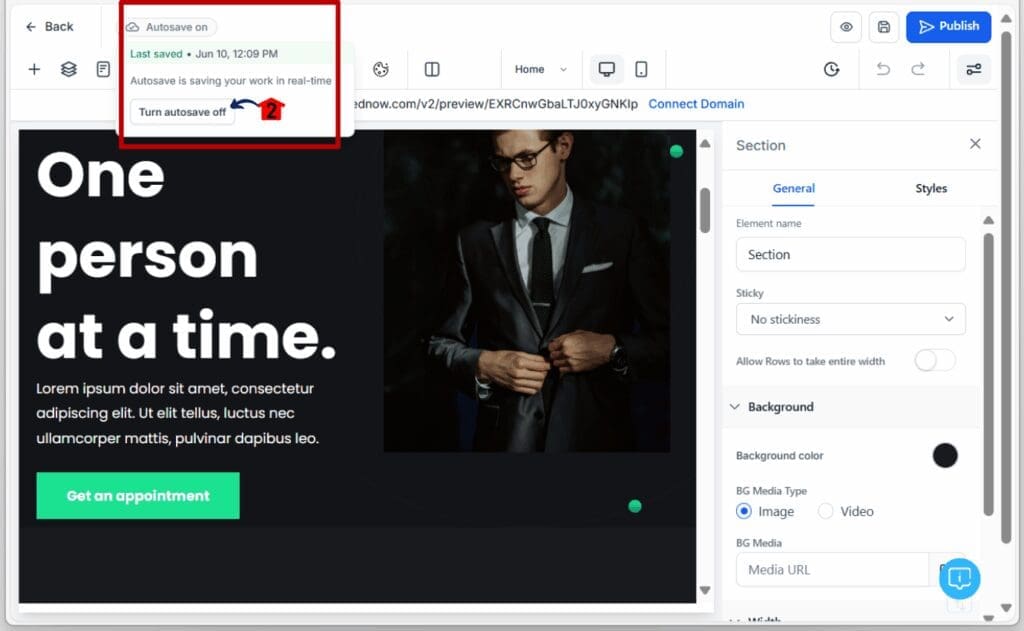Click the split layout columns icon
Screen dimensions: 1024x631
point(432,69)
